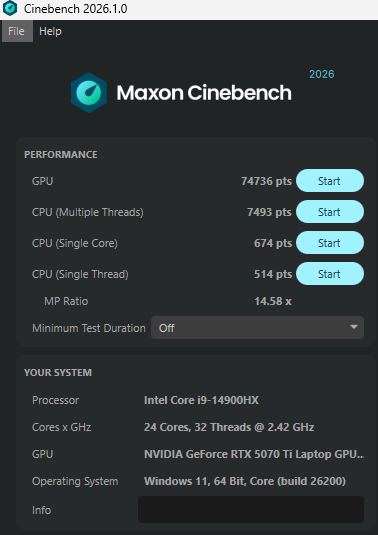Click inside the Info text field
The height and width of the screenshot is (535, 378).
[251, 509]
